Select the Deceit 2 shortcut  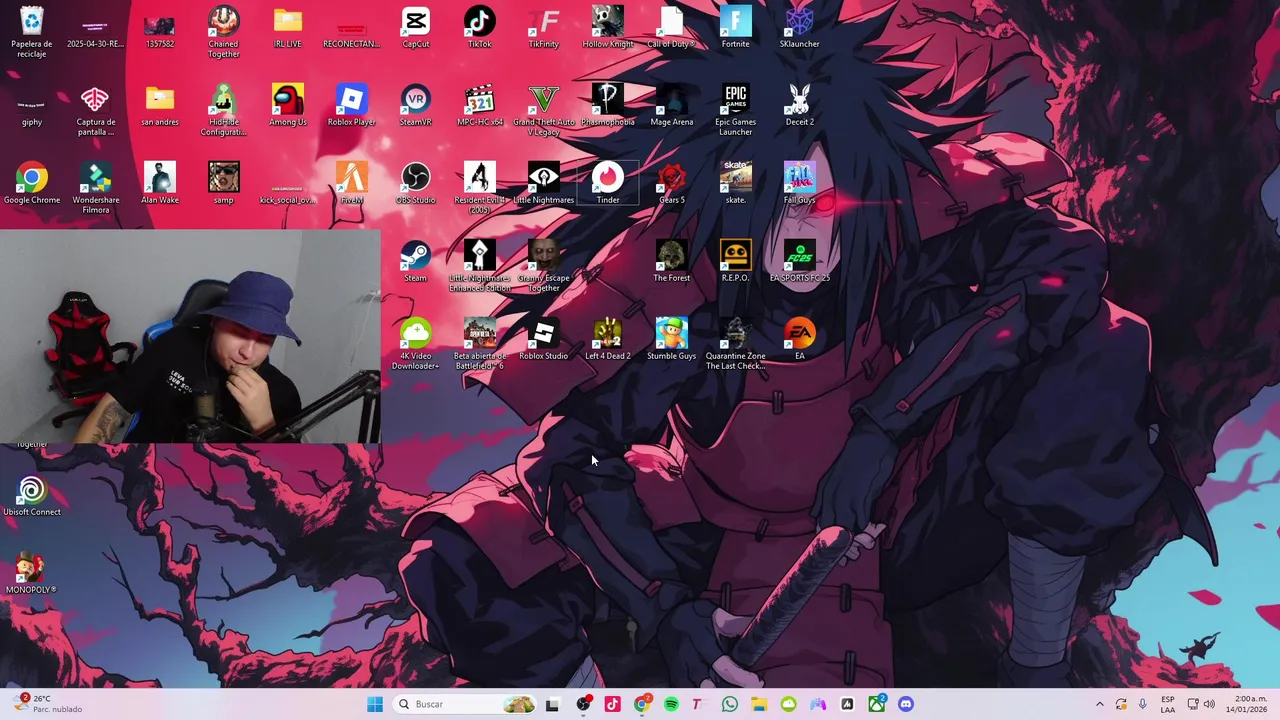point(799,106)
